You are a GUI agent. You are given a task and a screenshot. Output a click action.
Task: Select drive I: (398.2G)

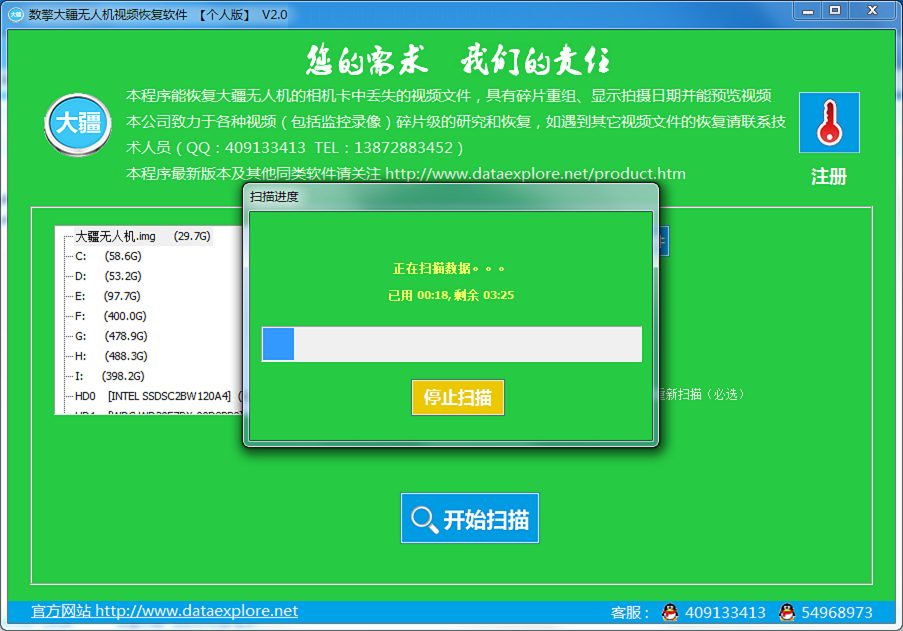(109, 376)
